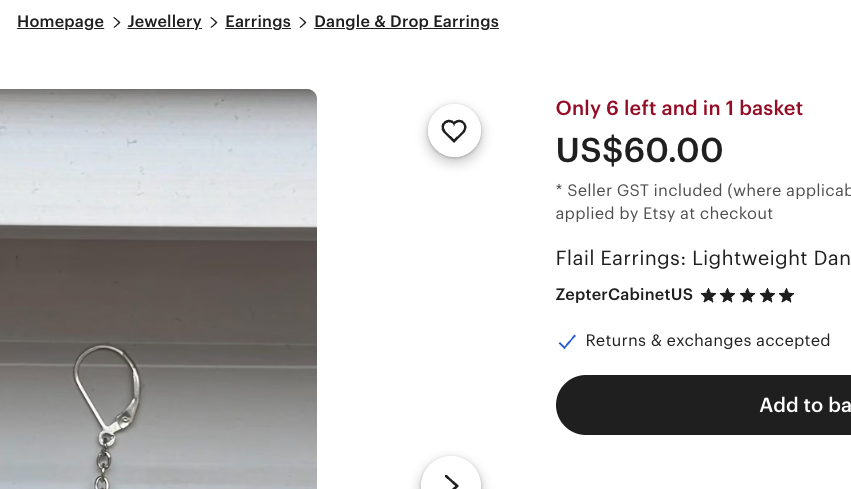This screenshot has width=851, height=489.
Task: Click the earring product photo
Action: [x=158, y=289]
